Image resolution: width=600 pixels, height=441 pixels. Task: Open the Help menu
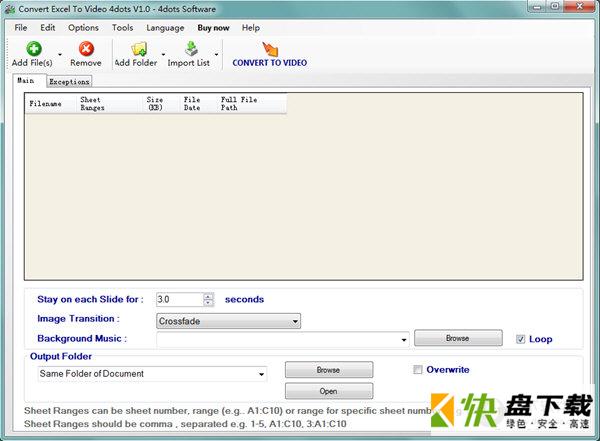pyautogui.click(x=251, y=28)
